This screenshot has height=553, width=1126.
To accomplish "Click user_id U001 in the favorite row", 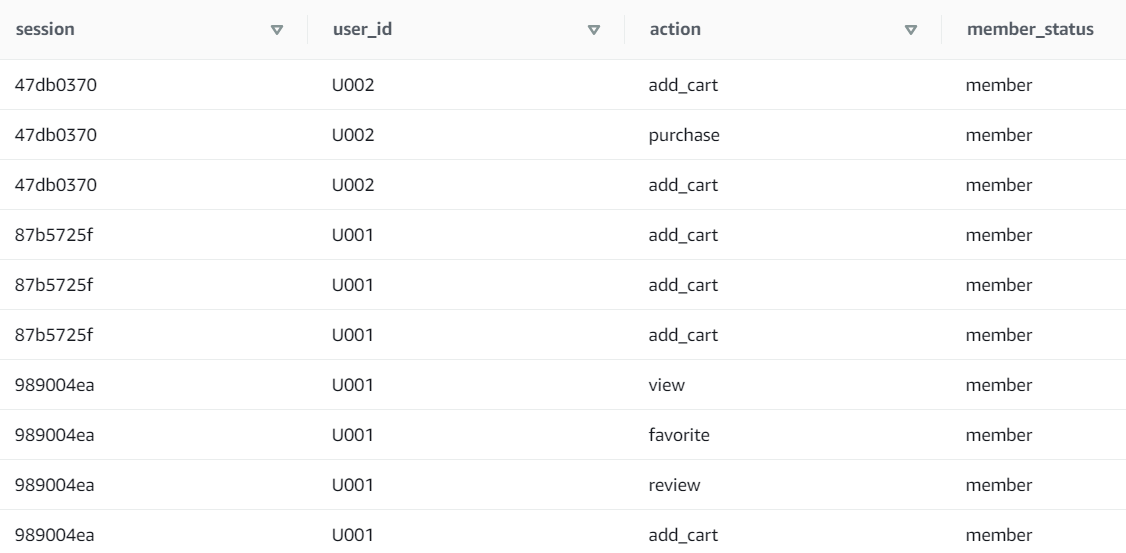I will pyautogui.click(x=353, y=435).
